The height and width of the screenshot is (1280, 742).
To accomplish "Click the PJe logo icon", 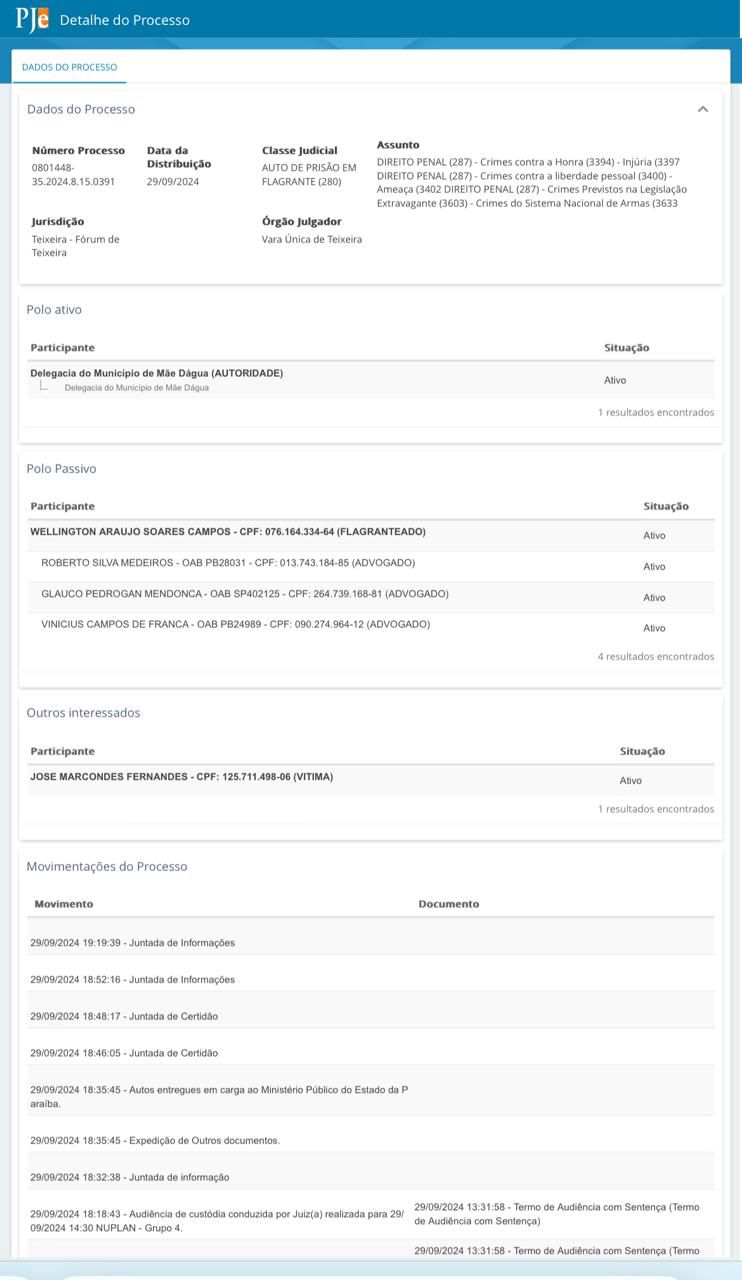I will click(x=32, y=19).
